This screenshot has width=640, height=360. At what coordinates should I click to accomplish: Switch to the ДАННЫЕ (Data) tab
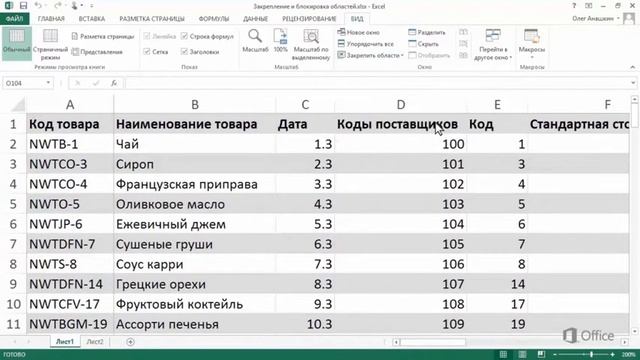coord(256,19)
